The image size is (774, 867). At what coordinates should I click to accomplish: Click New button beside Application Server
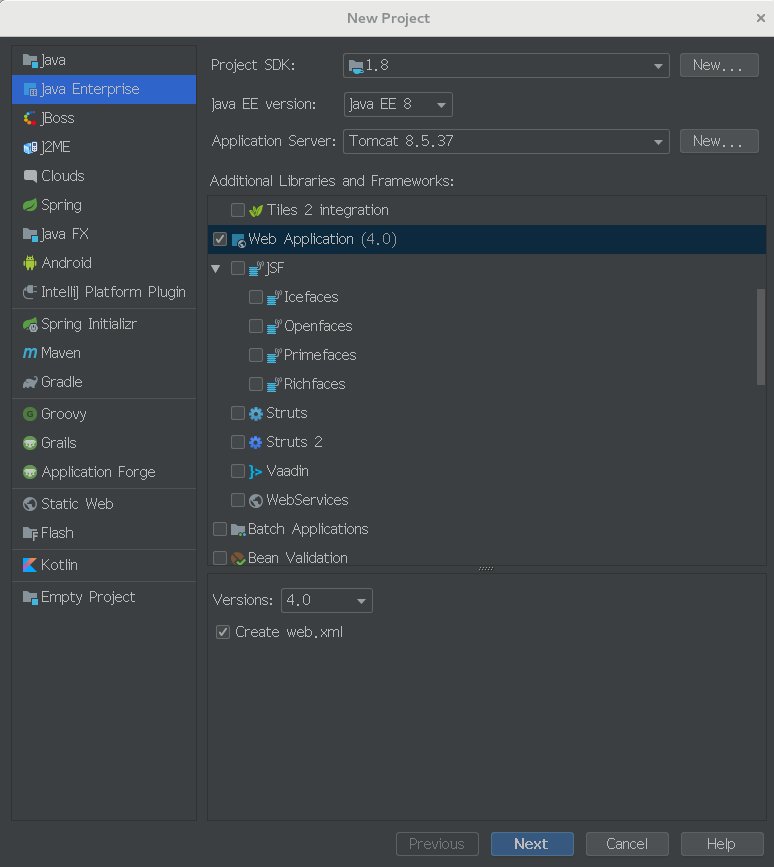click(719, 141)
